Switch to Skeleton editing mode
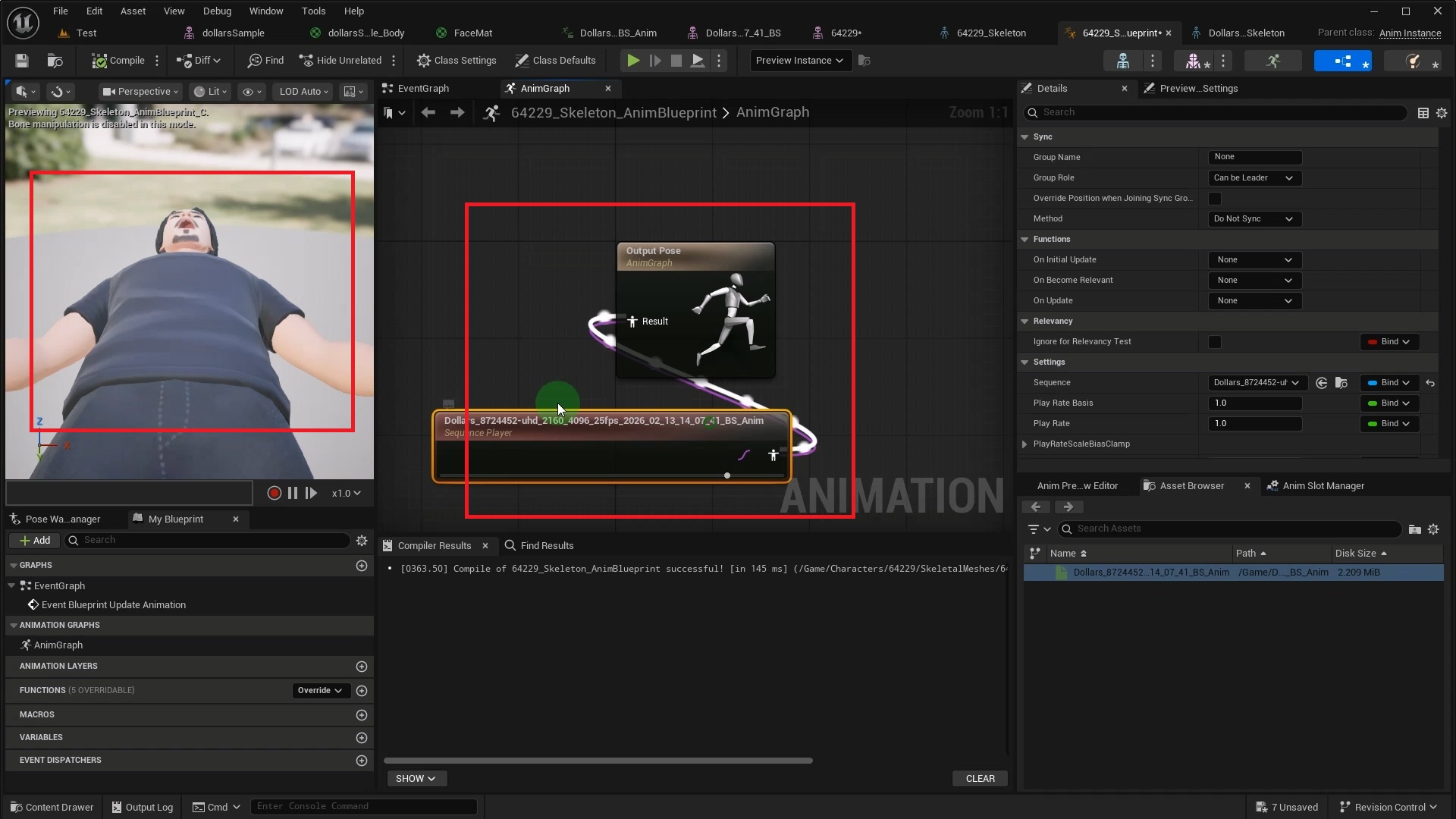This screenshot has width=1456, height=819. [1122, 61]
